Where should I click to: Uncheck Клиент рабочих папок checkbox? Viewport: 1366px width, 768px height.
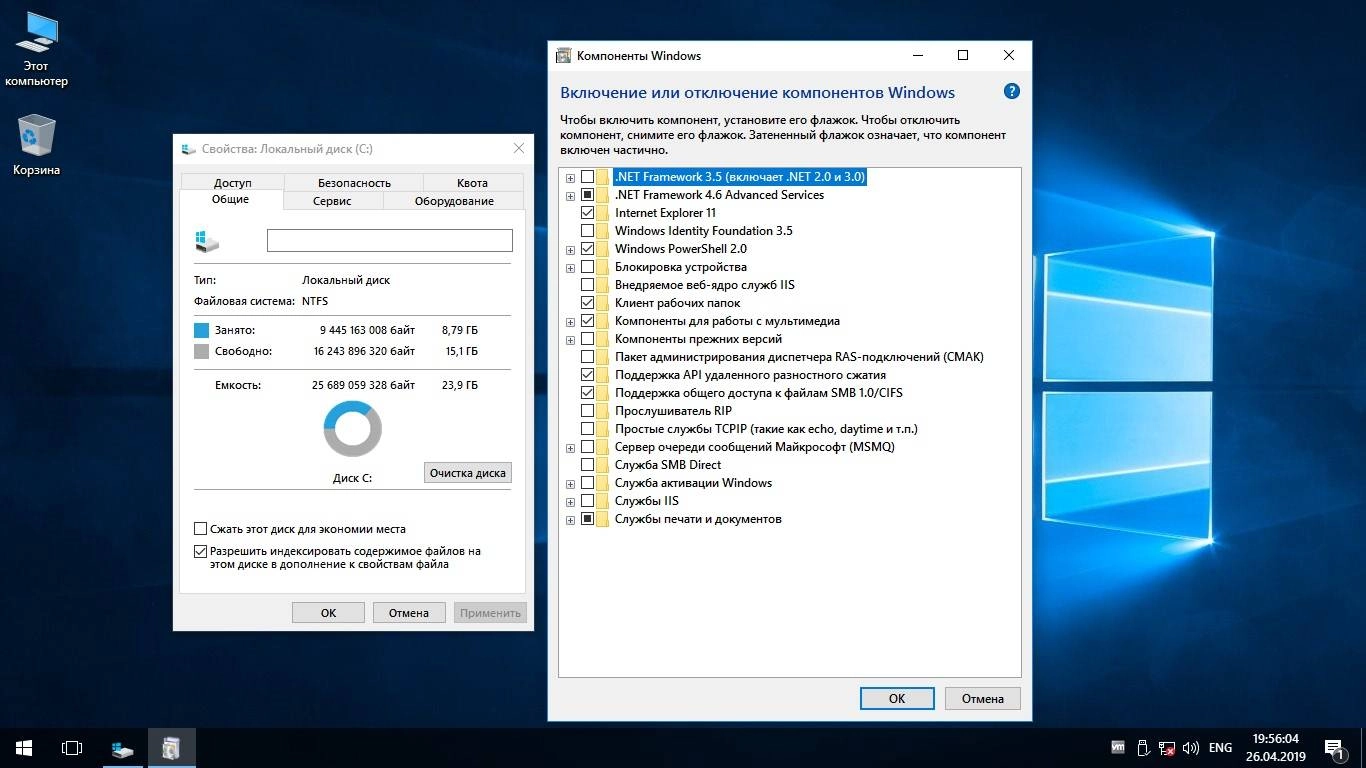pos(587,303)
